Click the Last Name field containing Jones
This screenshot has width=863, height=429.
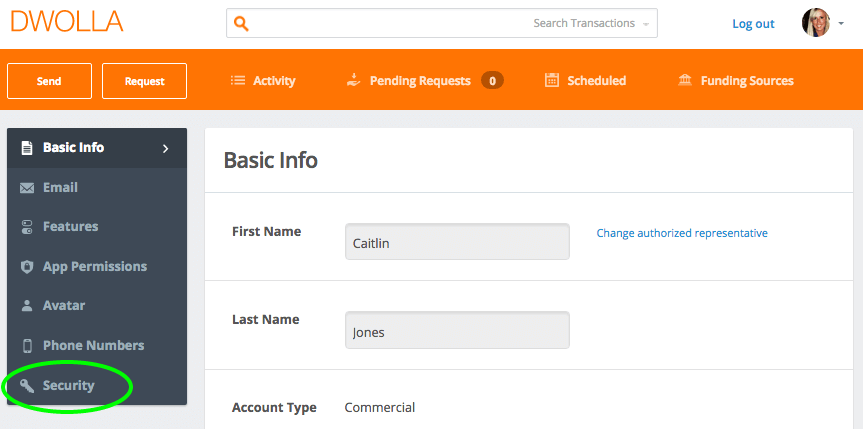tap(457, 330)
